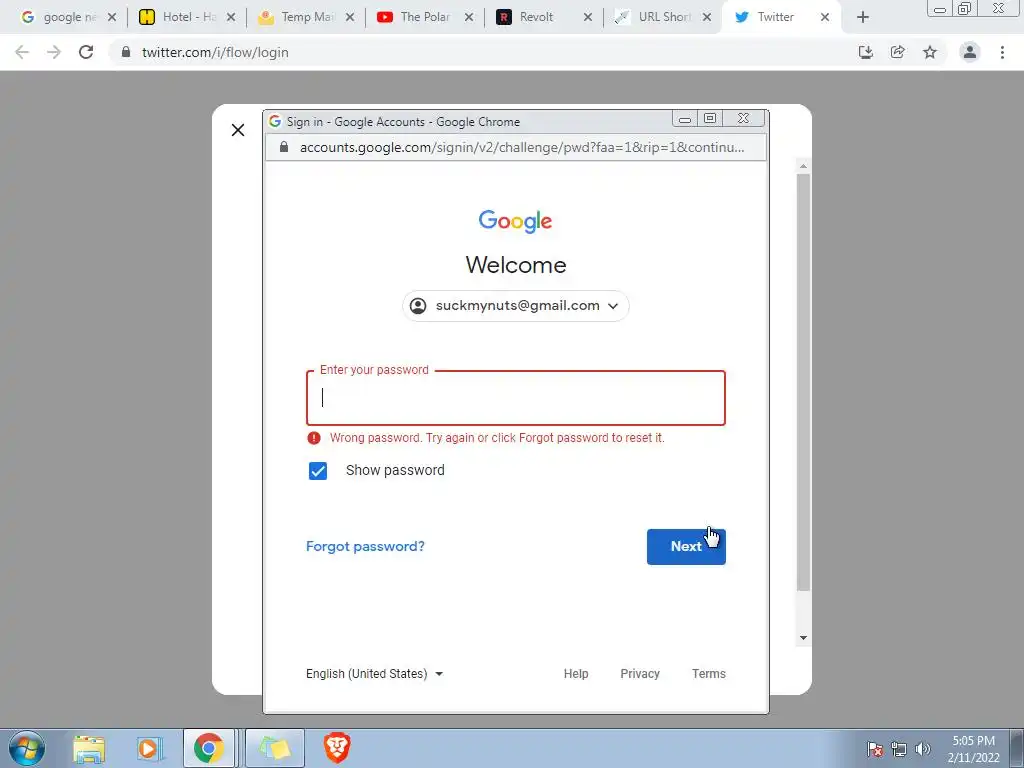Open Windows Explorer from taskbar
This screenshot has height=768, width=1024.
(89, 749)
